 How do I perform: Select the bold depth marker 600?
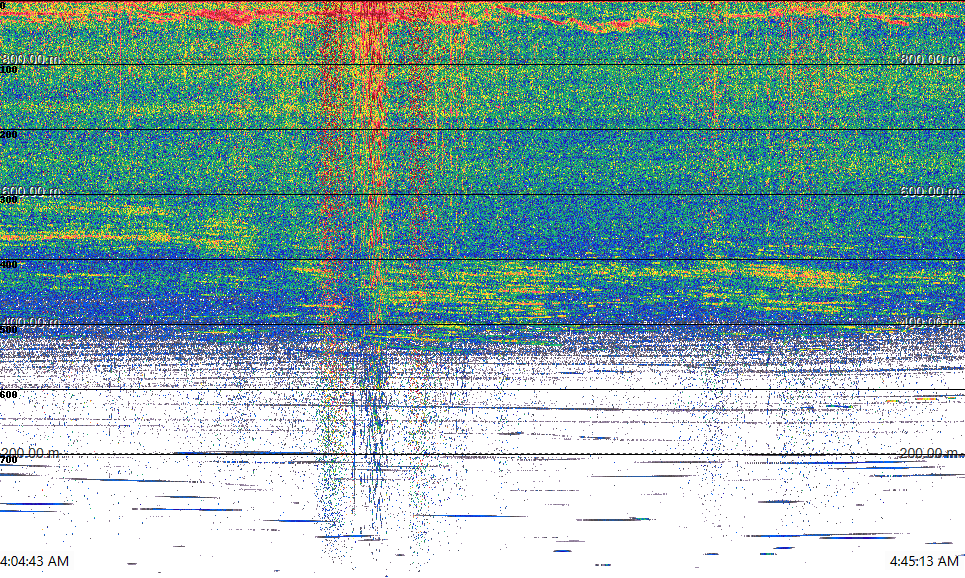pyautogui.click(x=9, y=395)
